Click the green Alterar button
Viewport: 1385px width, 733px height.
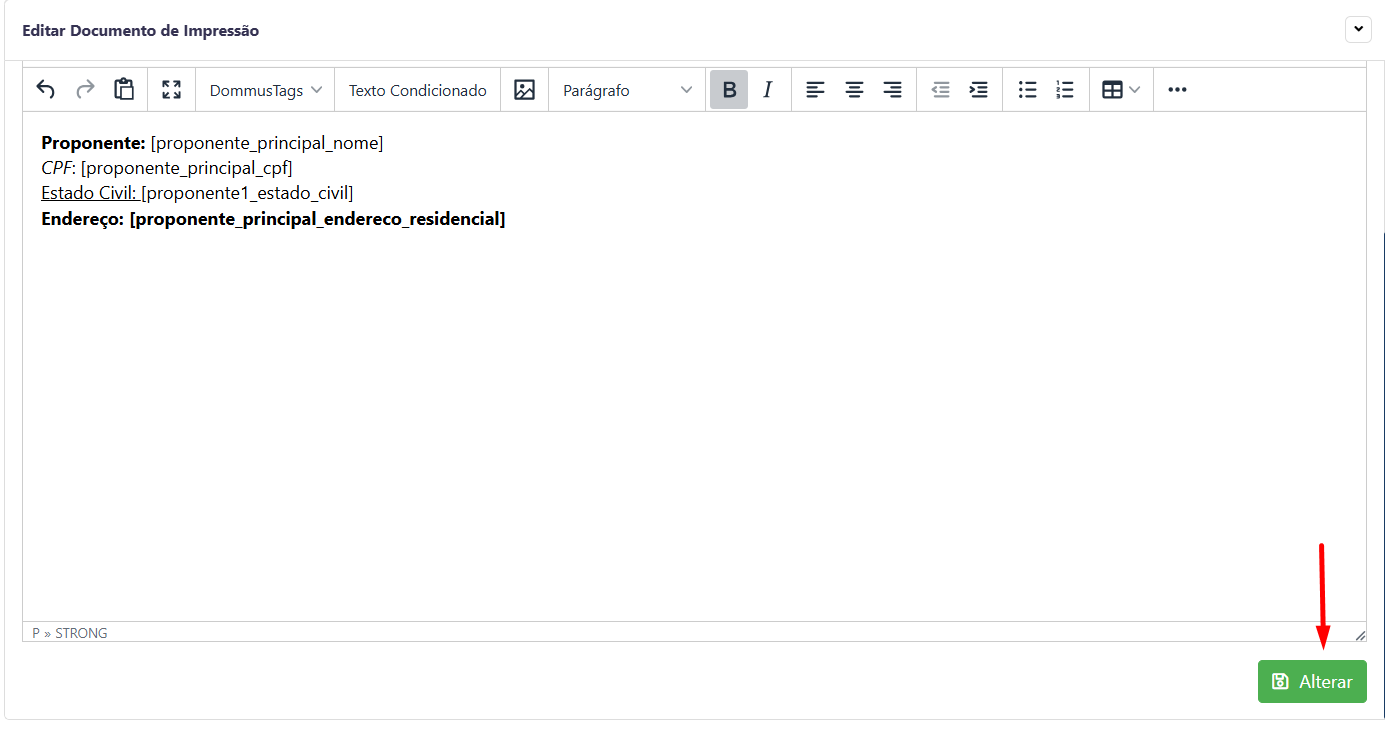1312,682
